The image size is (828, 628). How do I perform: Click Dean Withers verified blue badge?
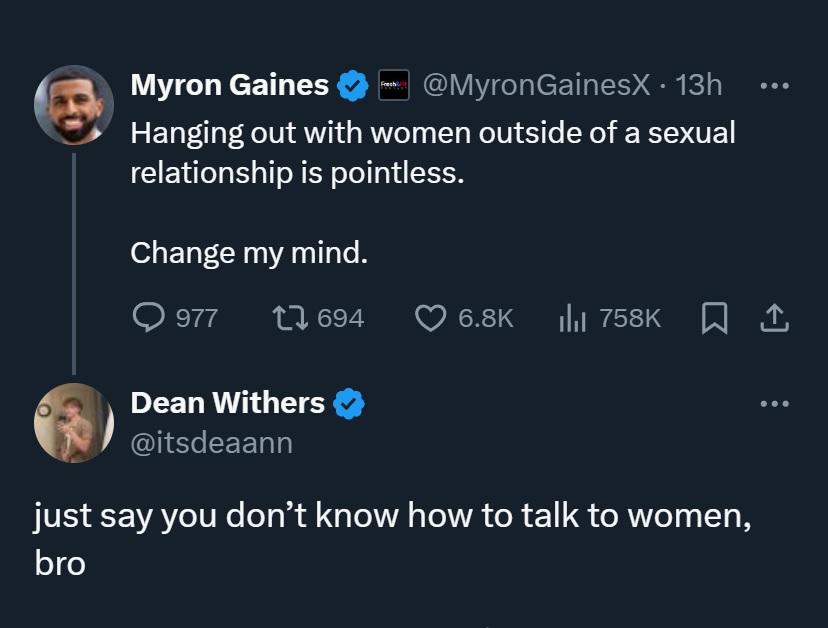coord(349,404)
